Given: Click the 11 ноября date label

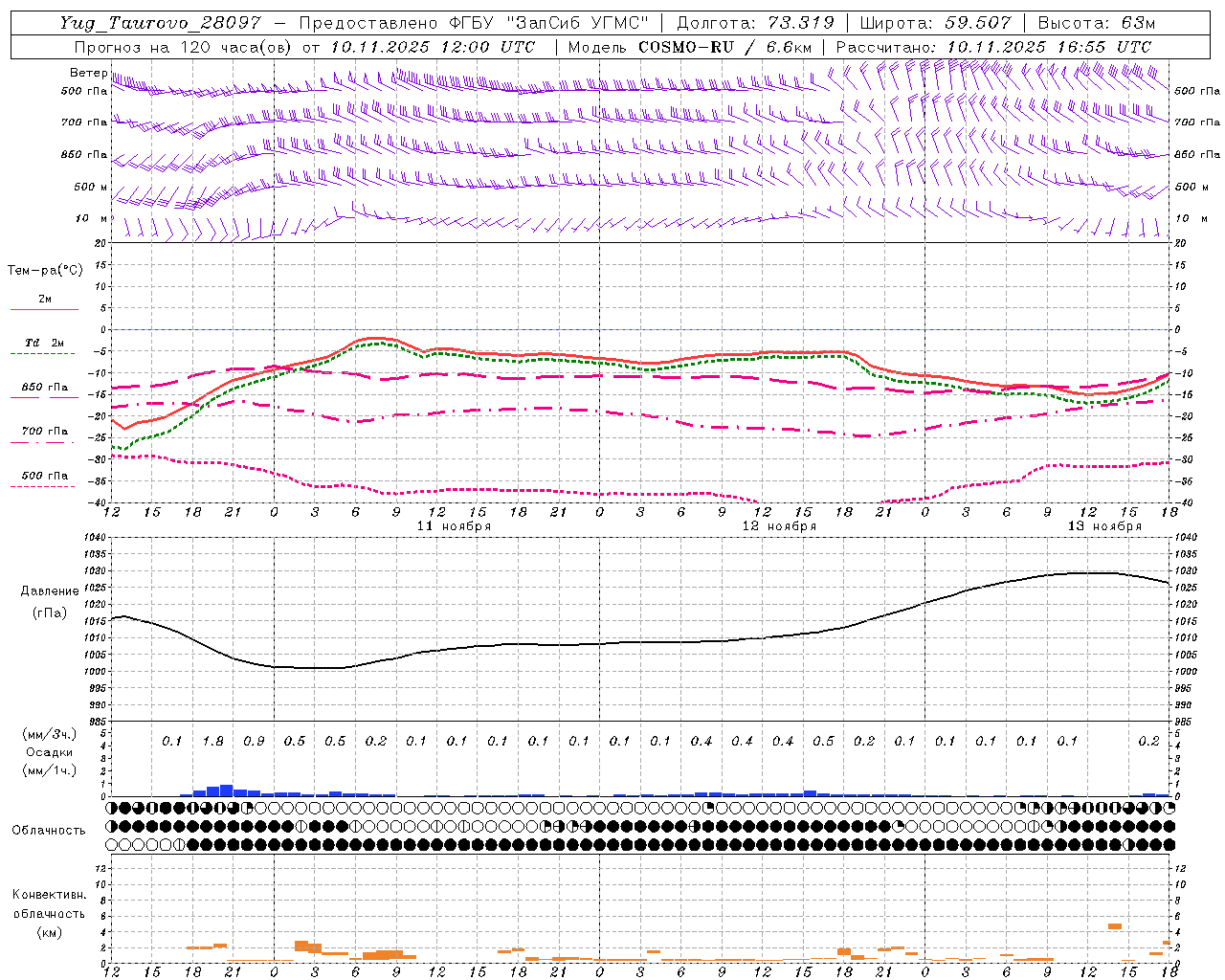Looking at the screenshot, I should (454, 526).
